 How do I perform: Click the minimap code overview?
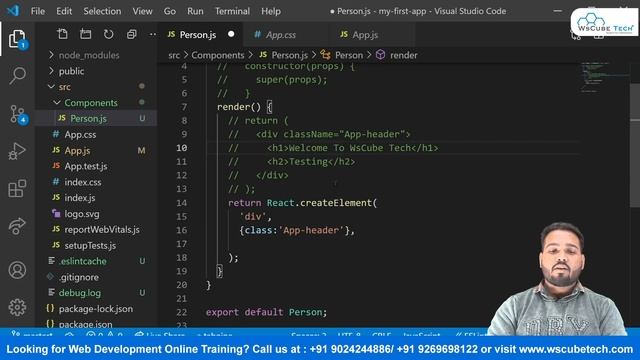pos(605,77)
